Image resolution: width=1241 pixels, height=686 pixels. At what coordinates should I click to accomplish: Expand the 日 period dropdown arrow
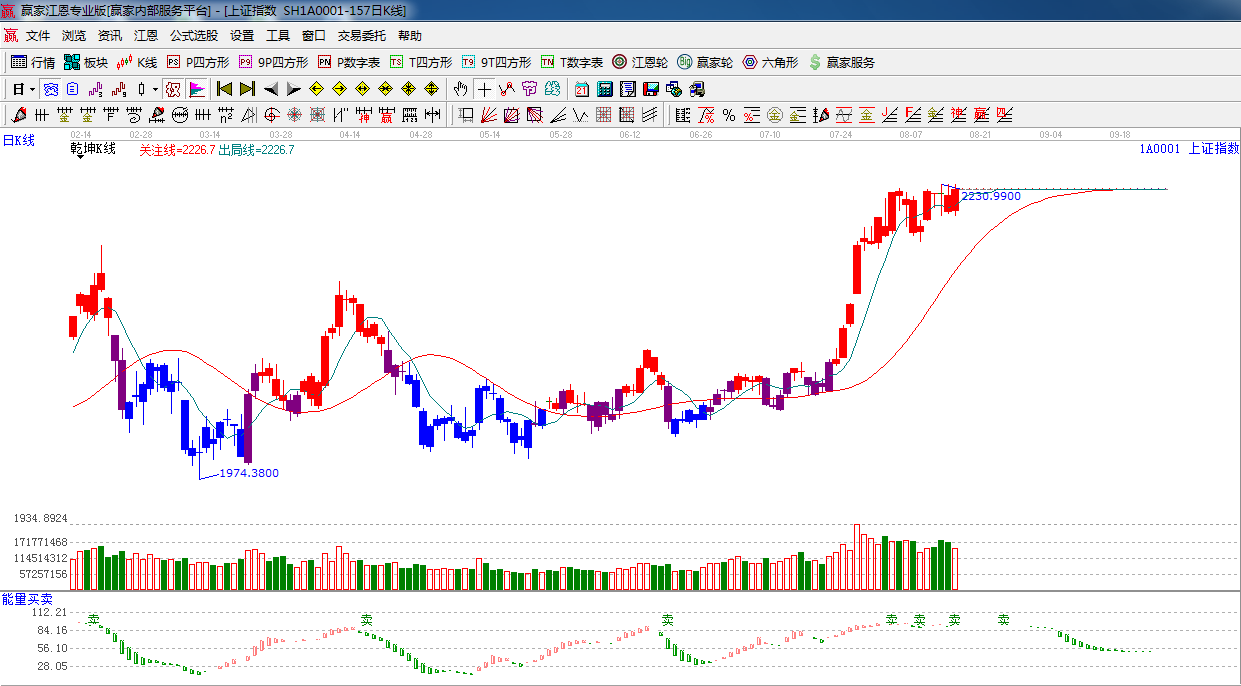coord(32,89)
